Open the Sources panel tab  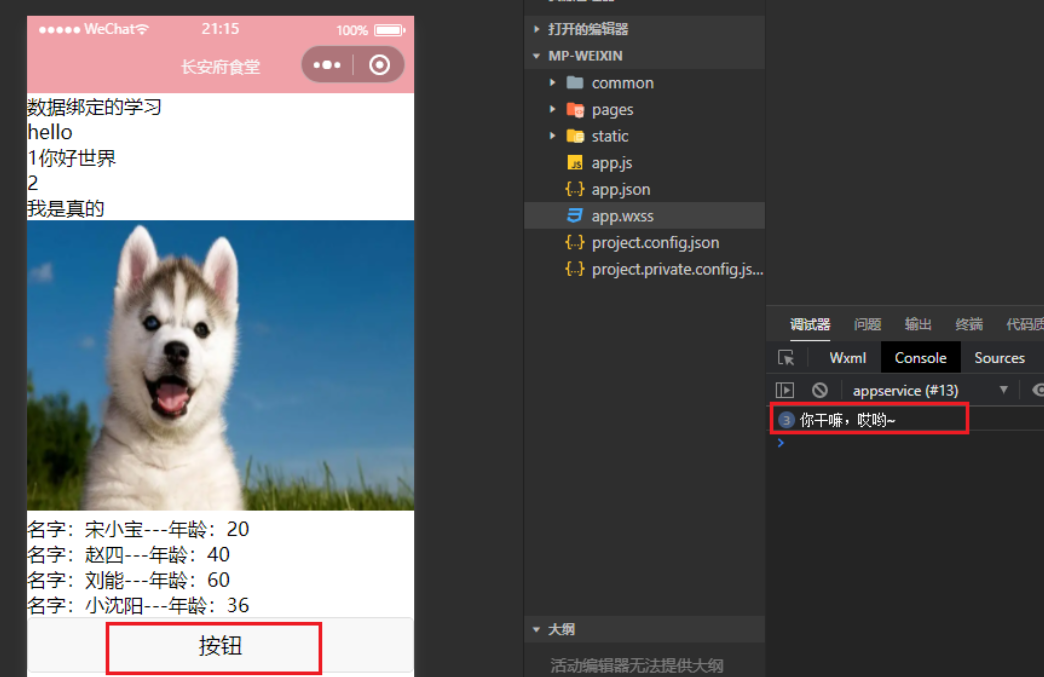[999, 357]
